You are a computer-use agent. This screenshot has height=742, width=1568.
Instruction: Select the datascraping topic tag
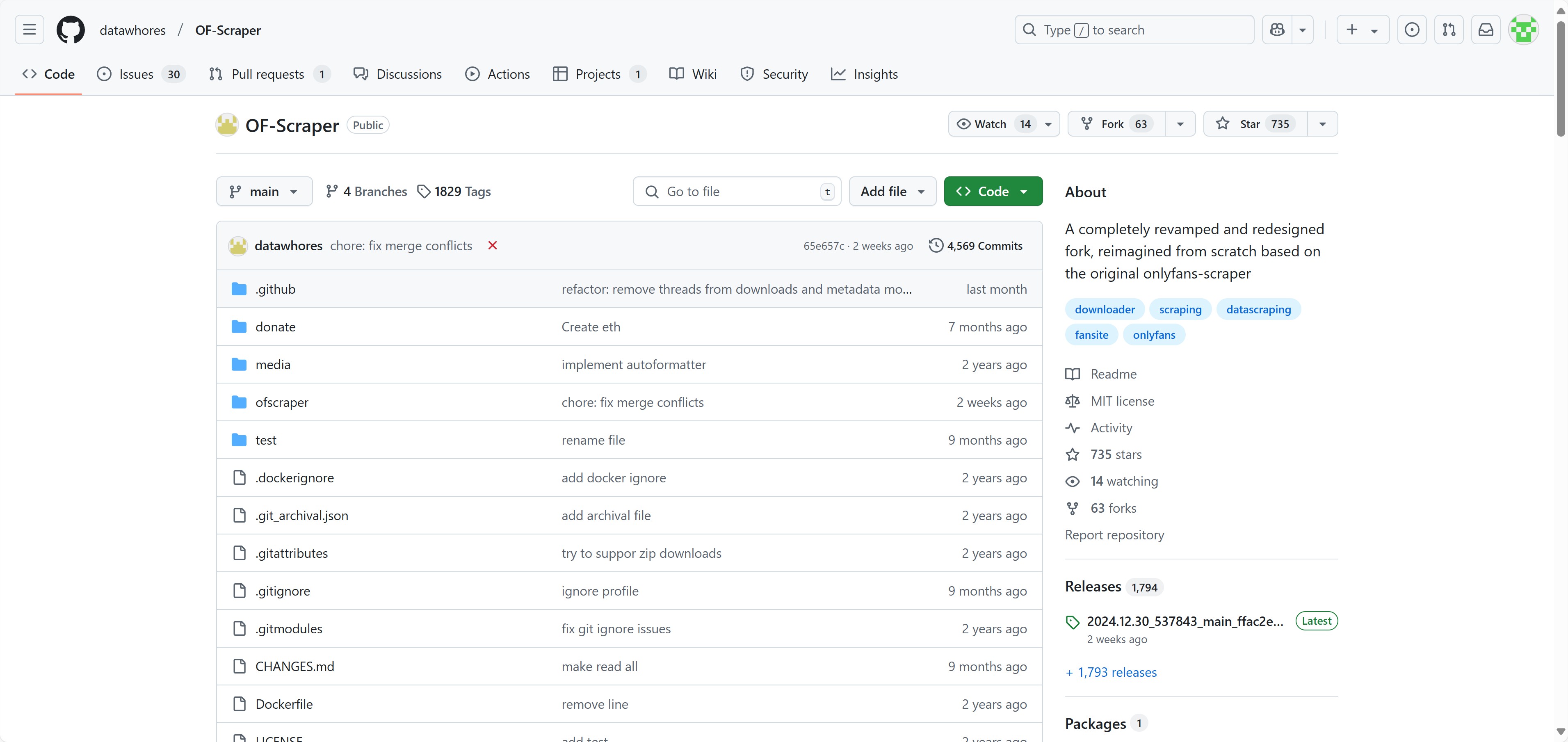[x=1258, y=309]
